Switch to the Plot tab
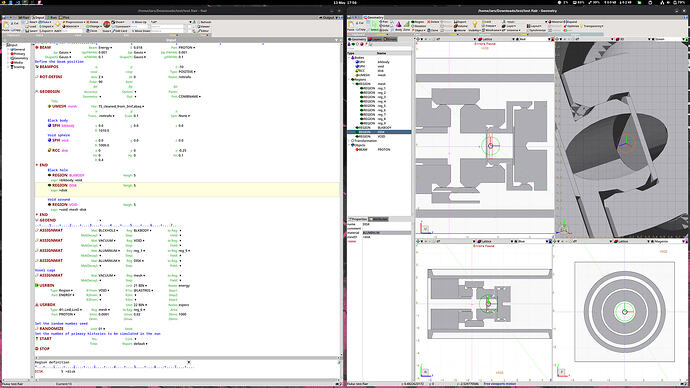 64,18
